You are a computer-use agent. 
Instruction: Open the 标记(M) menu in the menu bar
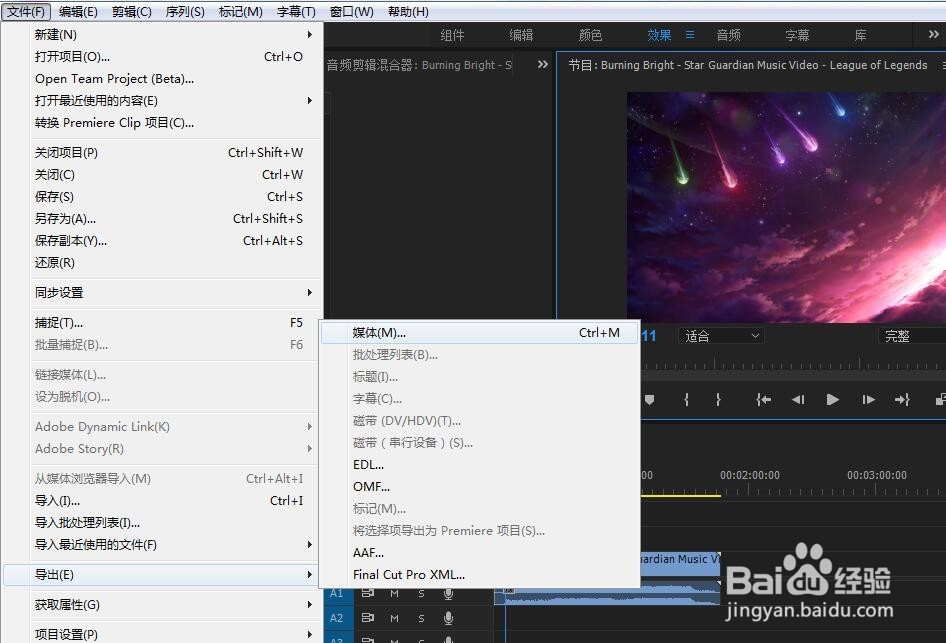point(240,11)
